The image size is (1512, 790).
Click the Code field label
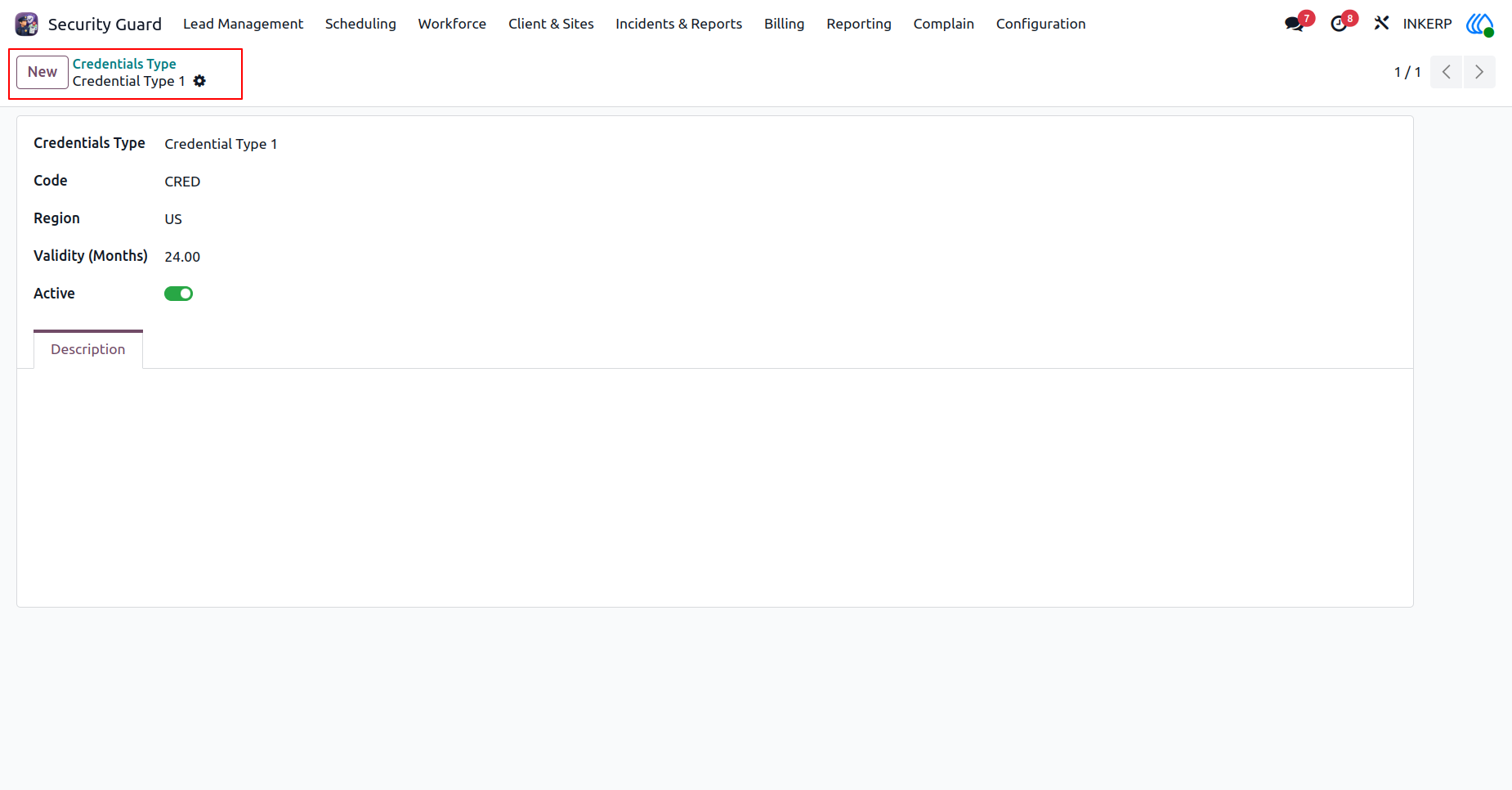(51, 181)
